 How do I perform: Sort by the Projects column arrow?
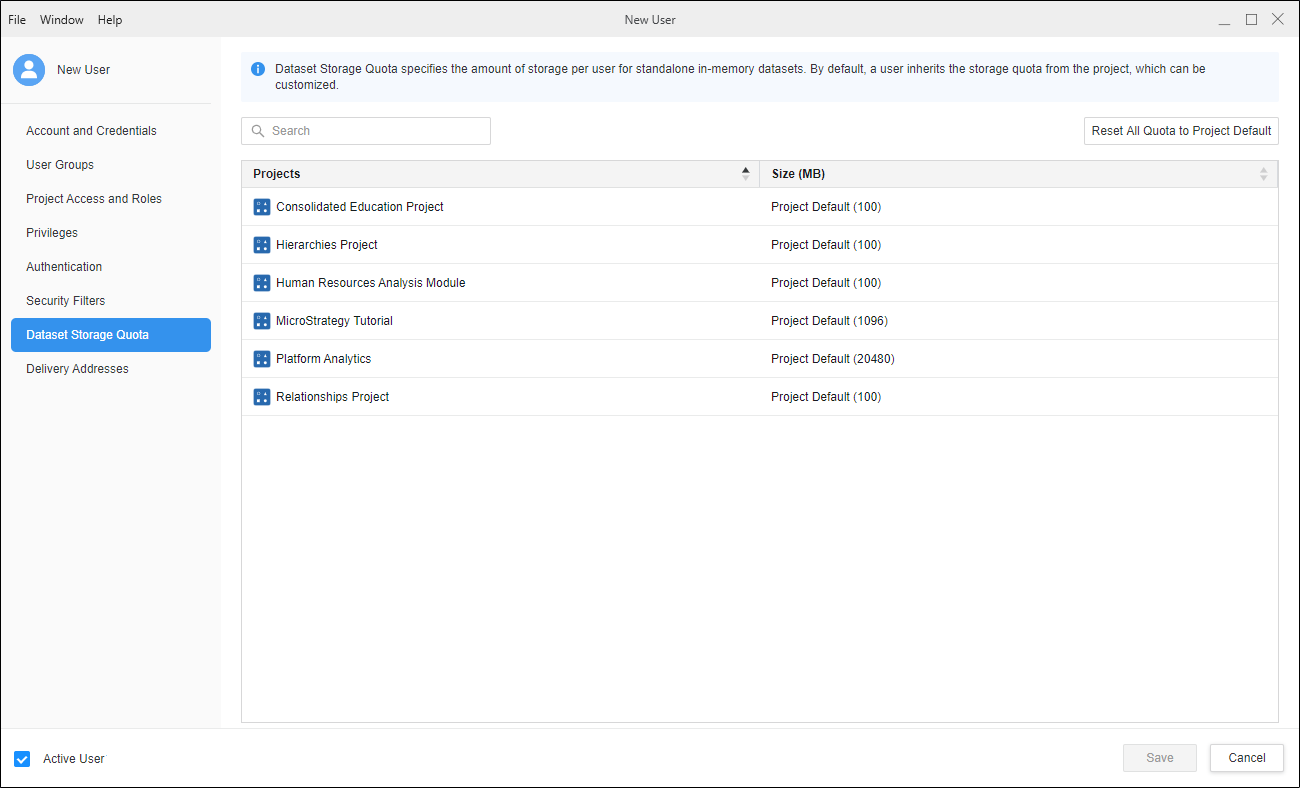click(745, 174)
